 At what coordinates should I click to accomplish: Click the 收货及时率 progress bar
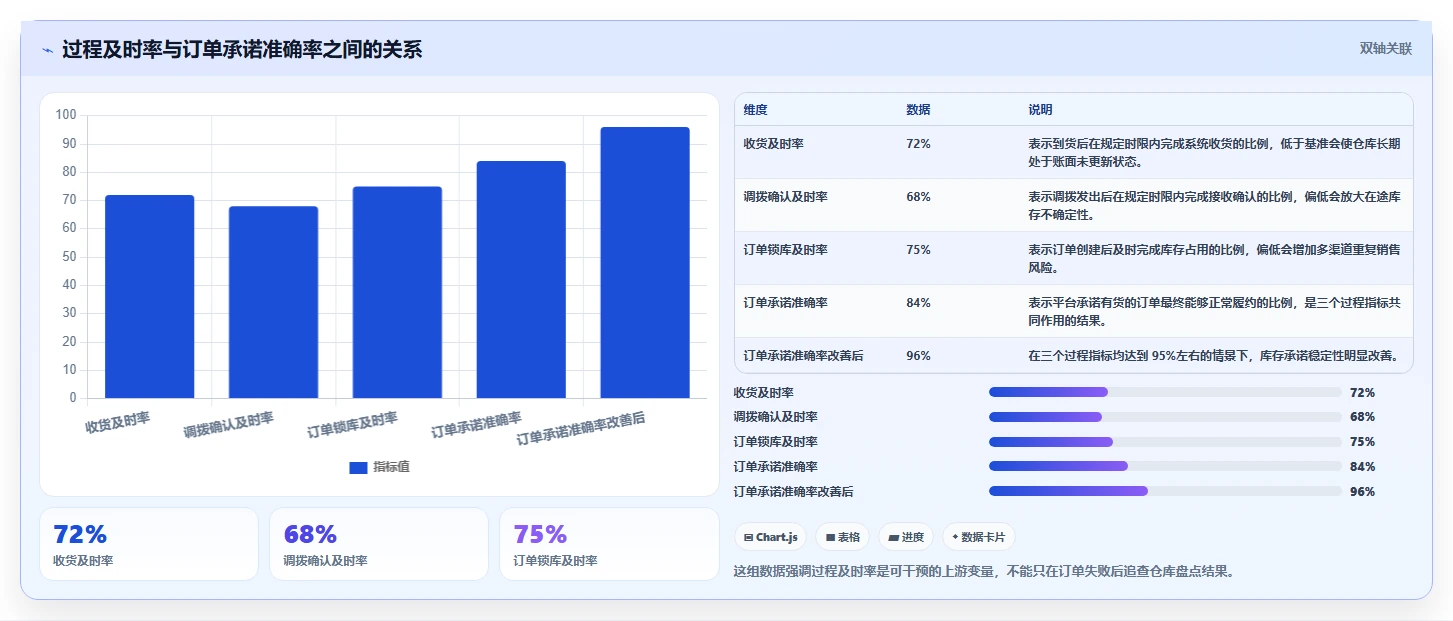click(x=1165, y=392)
